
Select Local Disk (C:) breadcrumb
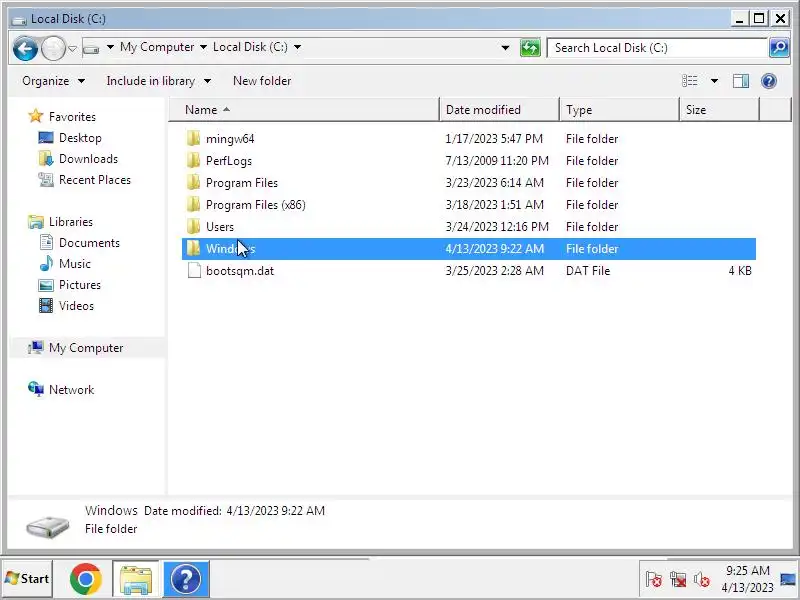250,47
